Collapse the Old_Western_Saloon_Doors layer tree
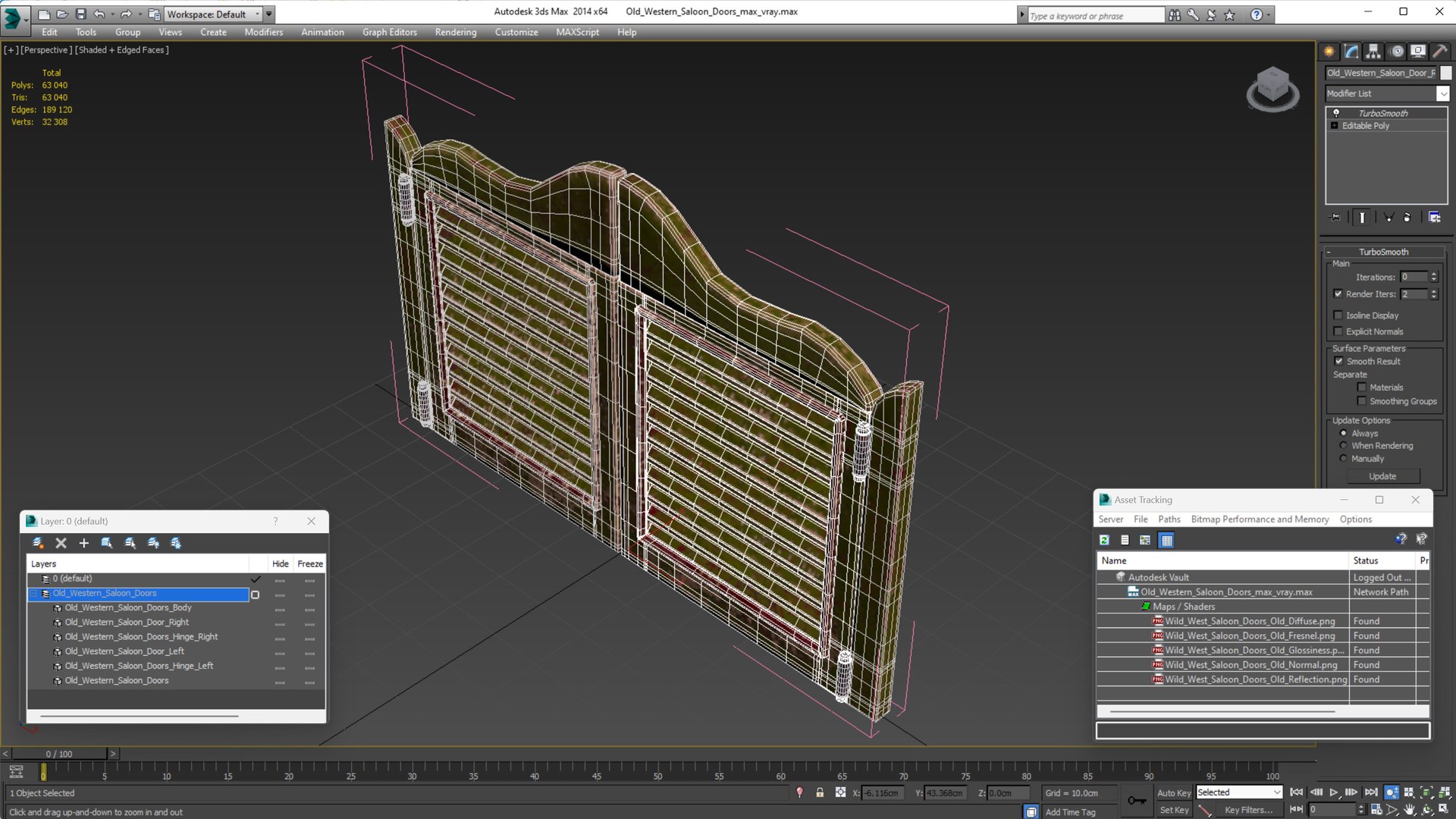Screen dimensions: 1456x819 [x=33, y=594]
